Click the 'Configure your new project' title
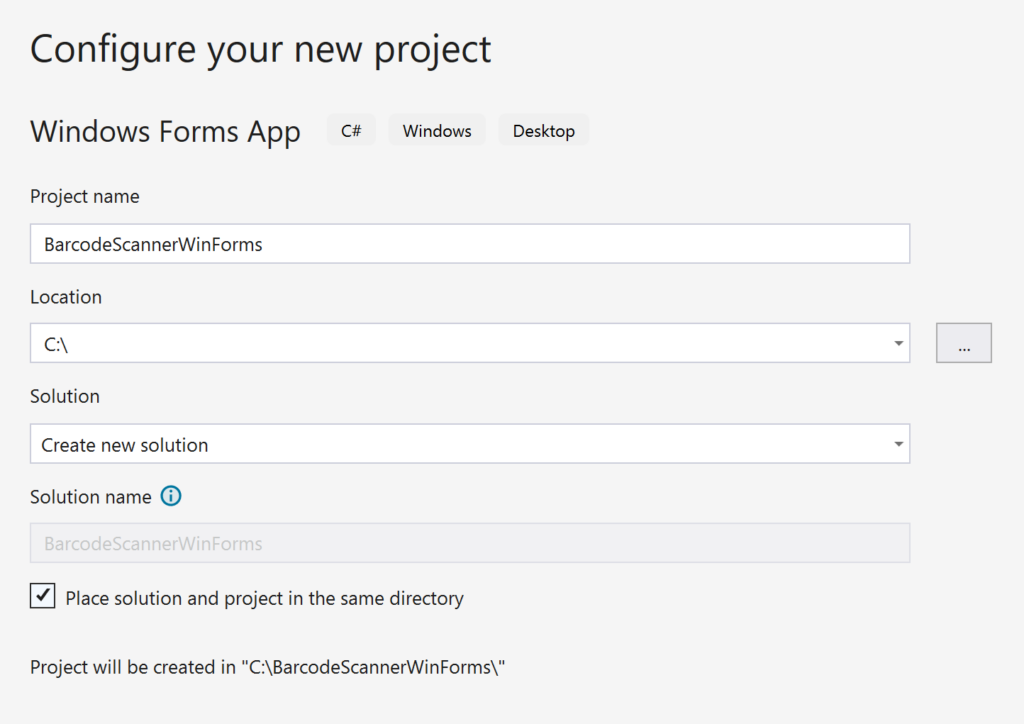The height and width of the screenshot is (724, 1024). tap(261, 49)
